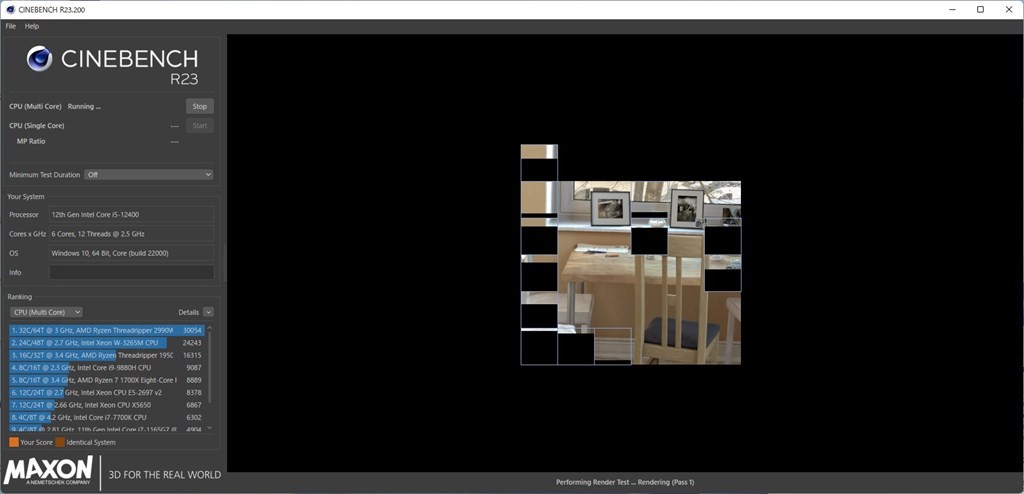Maximize the Cinebench window
Screen dimensions: 1024x494
[x=980, y=9]
